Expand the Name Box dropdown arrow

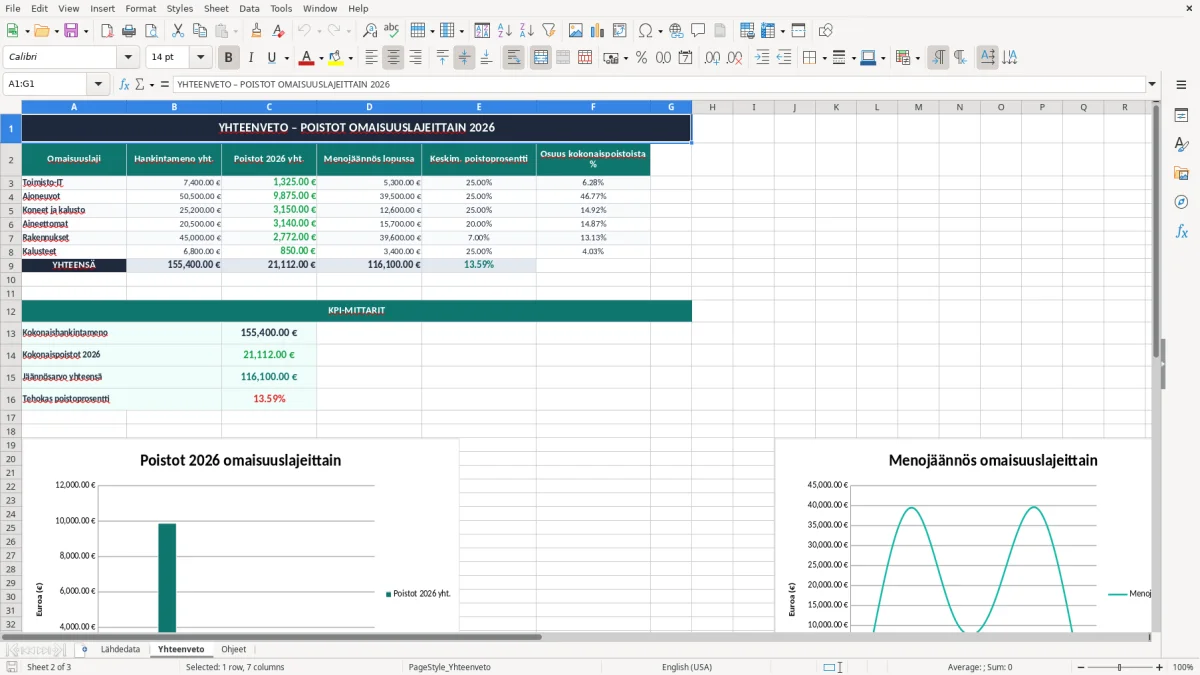pyautogui.click(x=98, y=84)
